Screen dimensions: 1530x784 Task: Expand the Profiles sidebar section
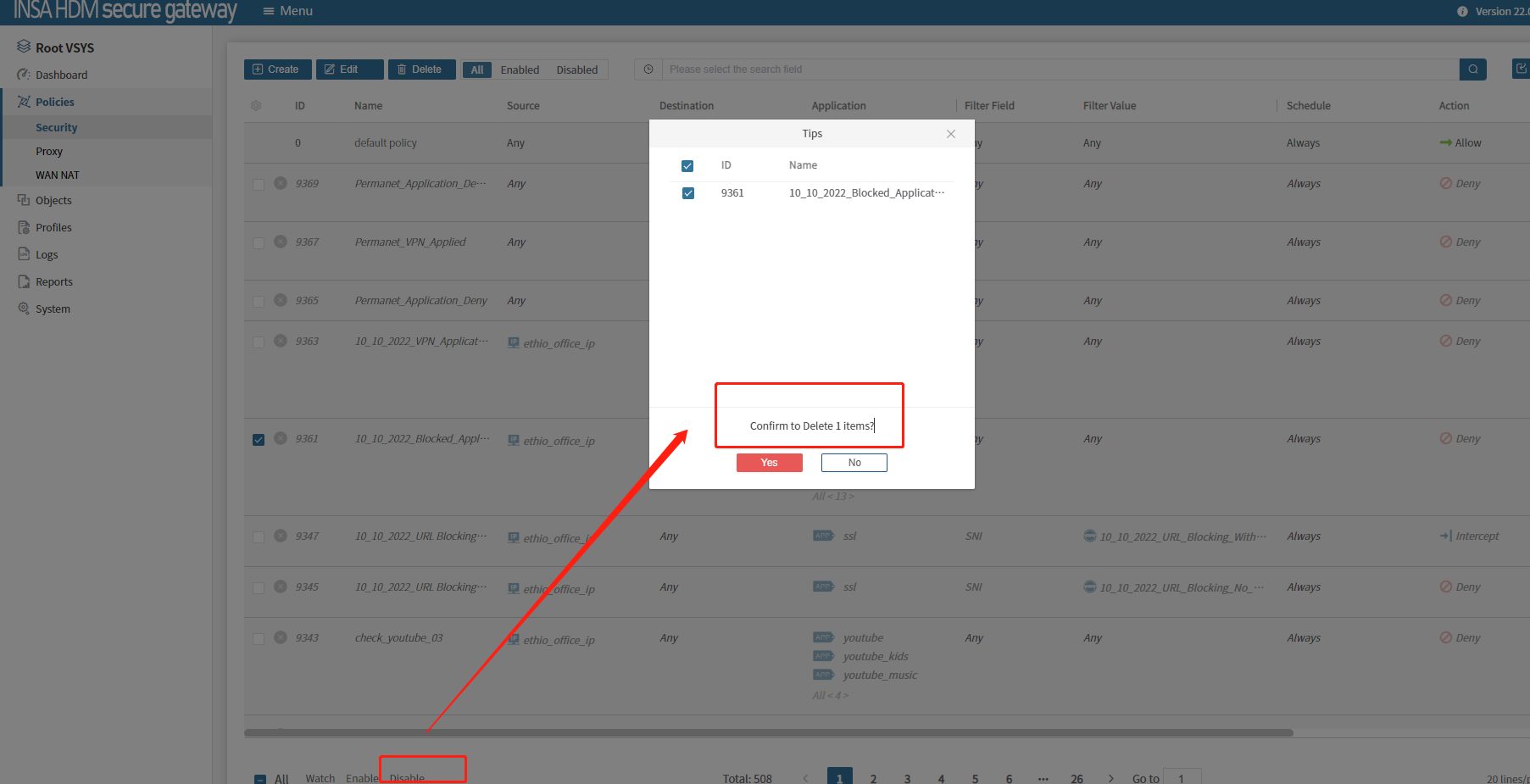[x=53, y=227]
